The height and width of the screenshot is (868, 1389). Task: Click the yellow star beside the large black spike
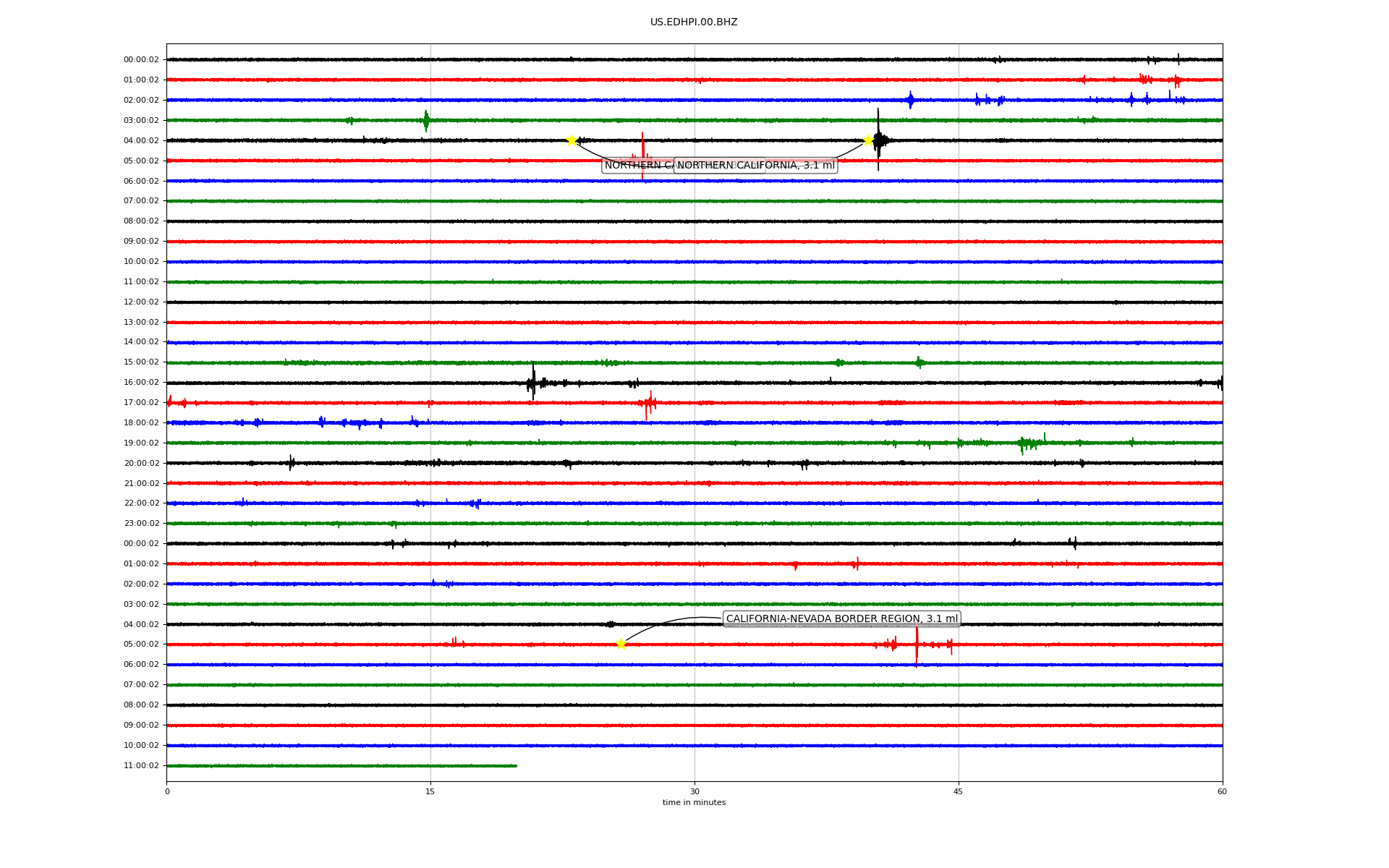click(868, 140)
